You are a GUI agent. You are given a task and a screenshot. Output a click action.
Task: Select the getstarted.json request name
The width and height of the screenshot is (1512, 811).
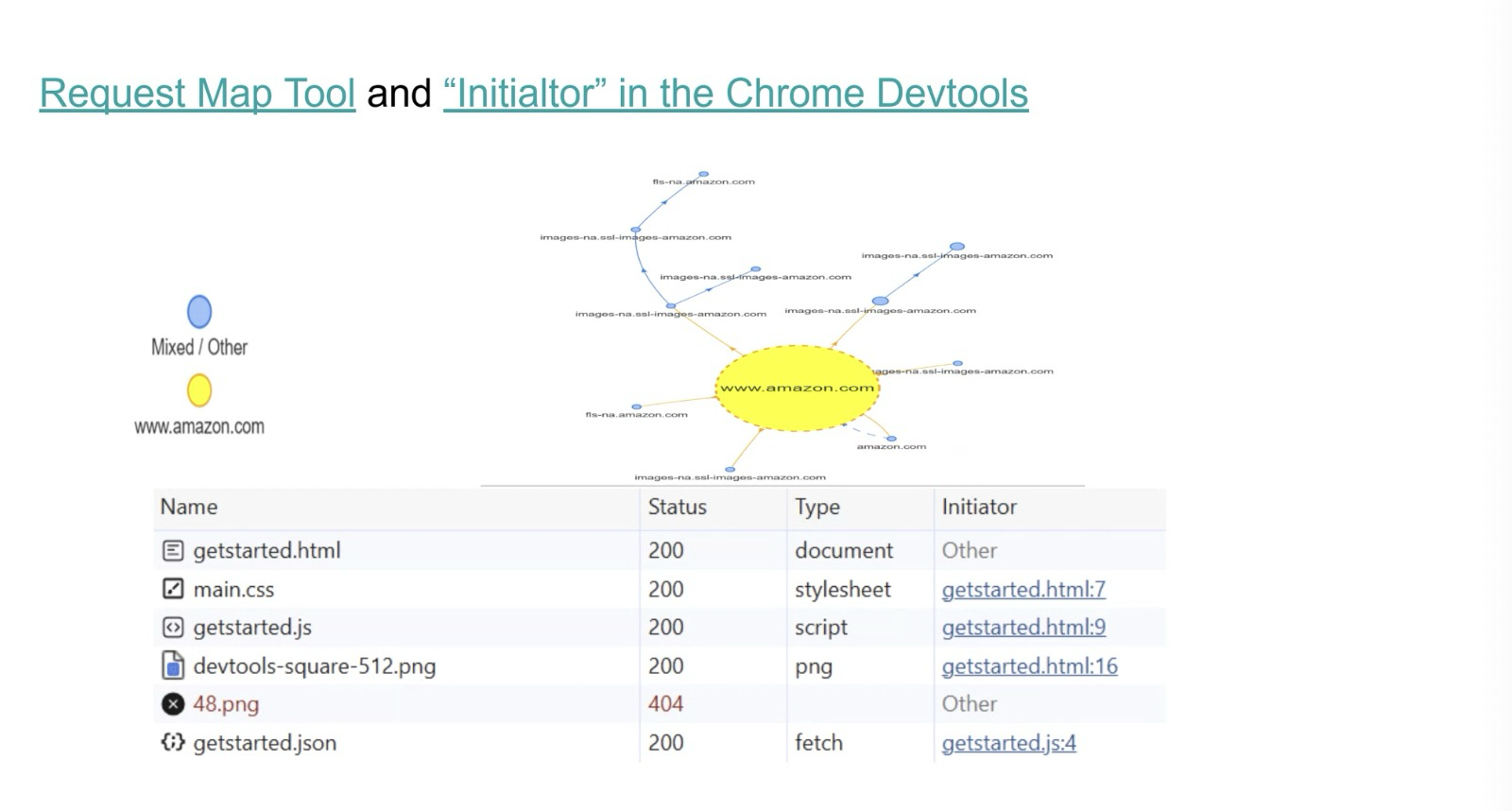tap(265, 743)
